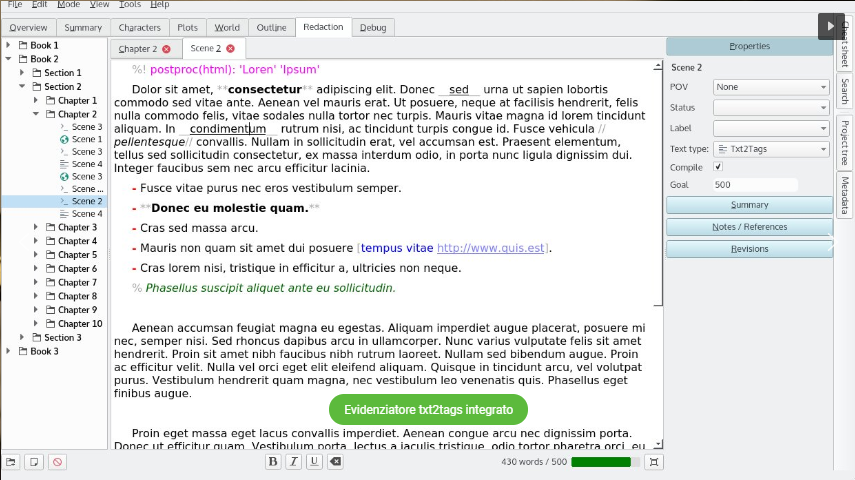Screen dimensions: 855x480
Task: Expand Section 3 in tree
Action: click(22, 338)
